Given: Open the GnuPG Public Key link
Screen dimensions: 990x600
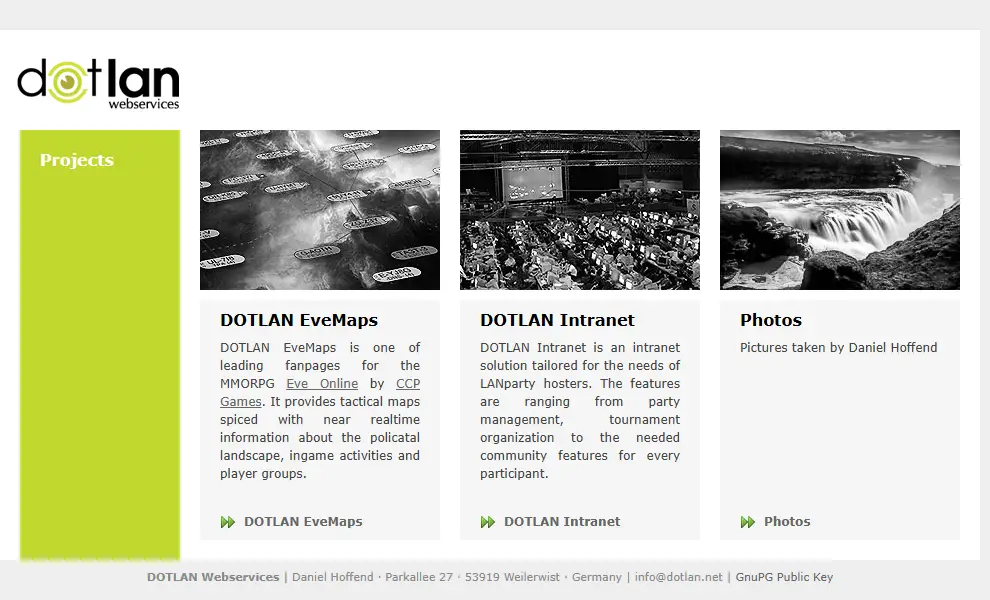Looking at the screenshot, I should 784,577.
